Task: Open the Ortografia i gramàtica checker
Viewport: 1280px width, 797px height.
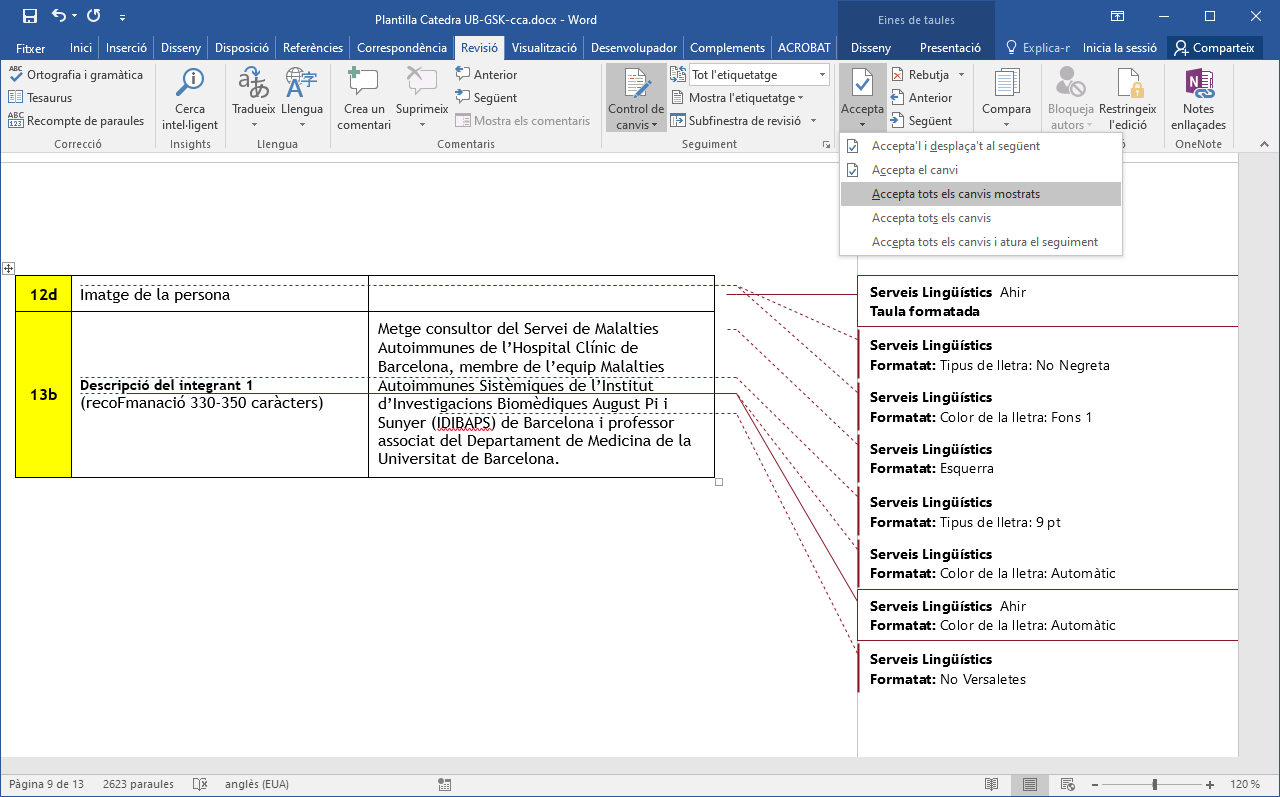Action: click(x=76, y=75)
